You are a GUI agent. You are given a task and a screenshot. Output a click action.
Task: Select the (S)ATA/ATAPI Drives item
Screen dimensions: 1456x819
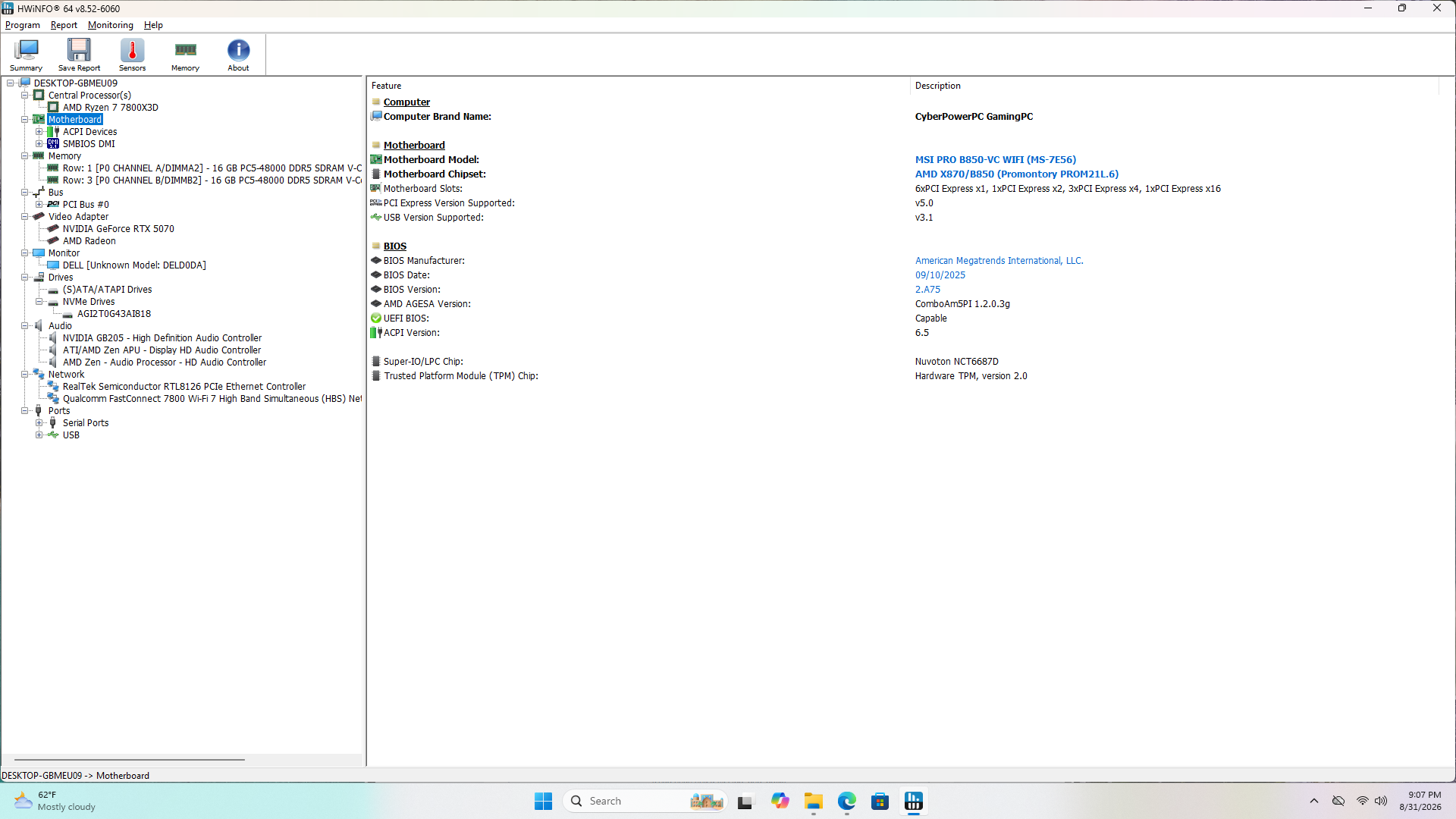click(107, 290)
